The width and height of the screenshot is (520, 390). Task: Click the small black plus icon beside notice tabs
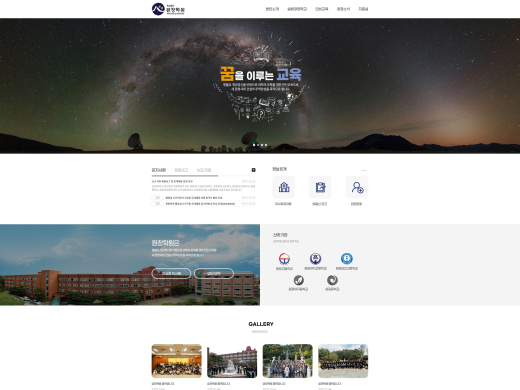click(253, 170)
